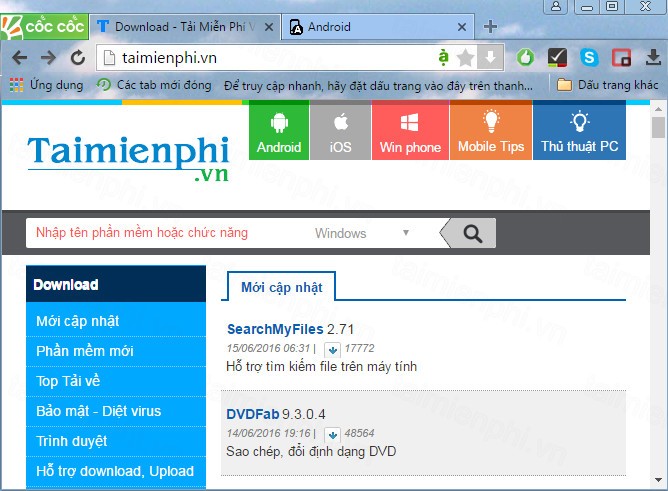
Task: Click the vertical scrollbar thumb
Action: pyautogui.click(x=659, y=127)
